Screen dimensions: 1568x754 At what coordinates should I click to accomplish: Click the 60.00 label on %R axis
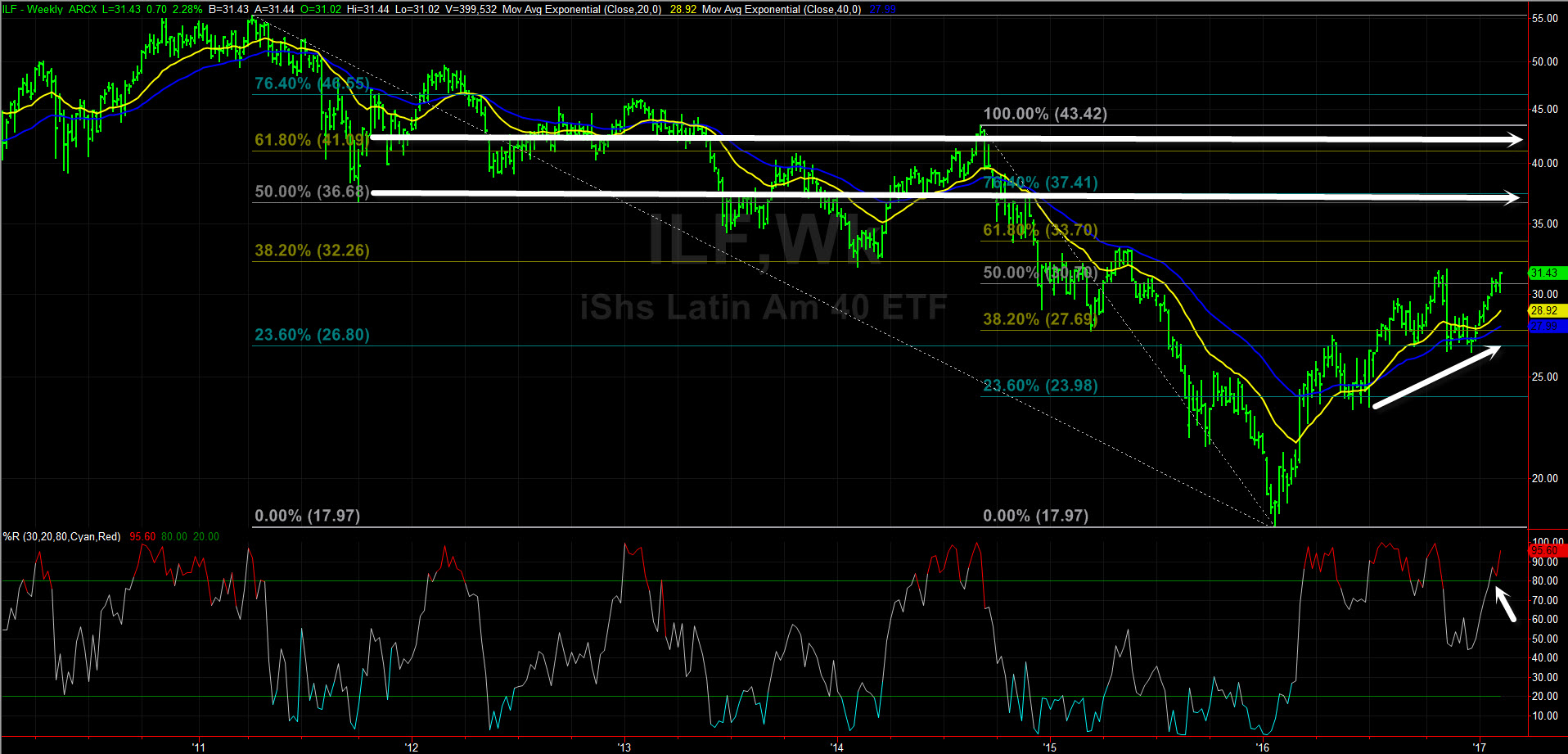1545,620
